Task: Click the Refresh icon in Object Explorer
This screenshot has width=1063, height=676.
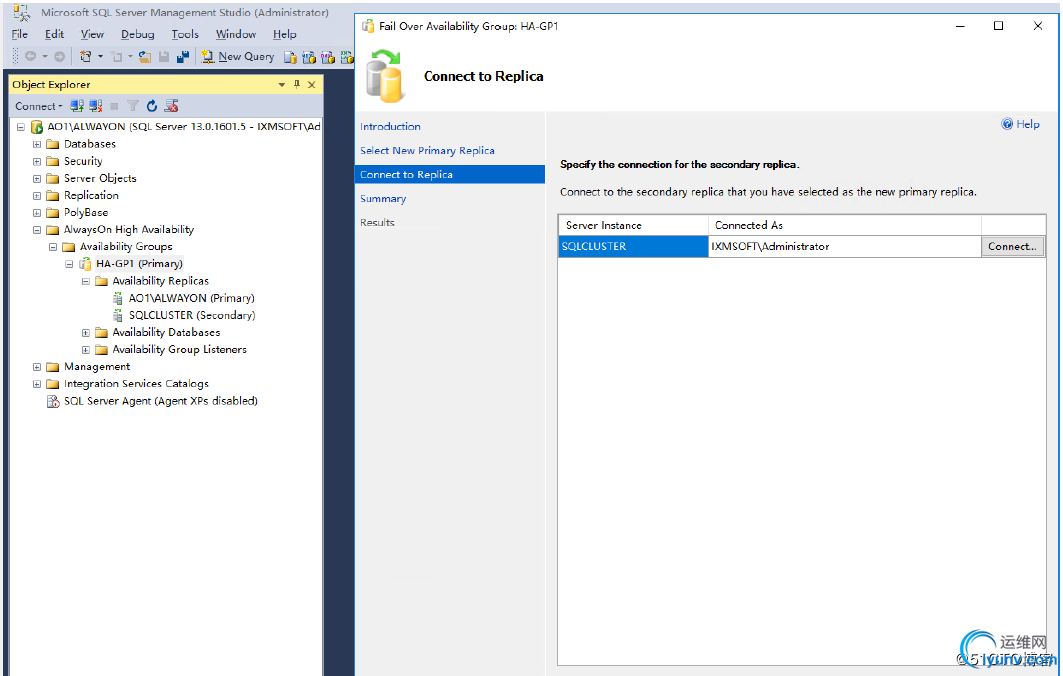Action: click(152, 106)
